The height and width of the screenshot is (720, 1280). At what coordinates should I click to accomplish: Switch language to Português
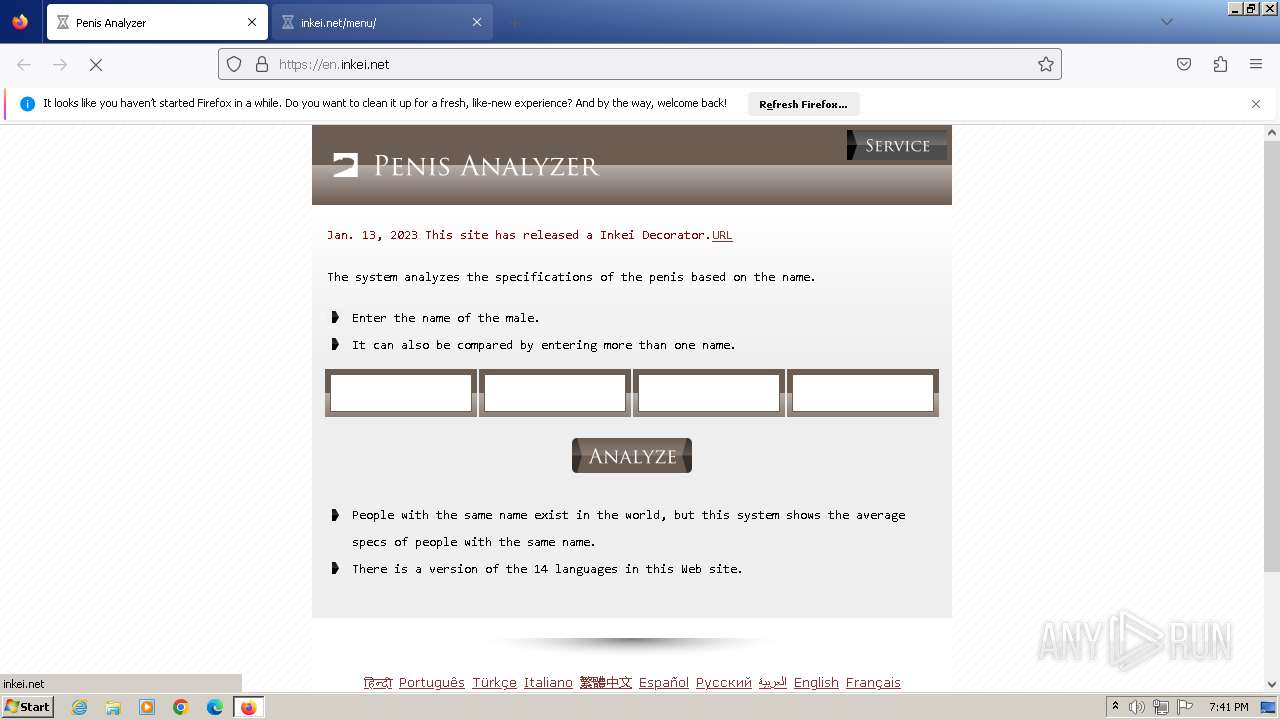pos(432,683)
